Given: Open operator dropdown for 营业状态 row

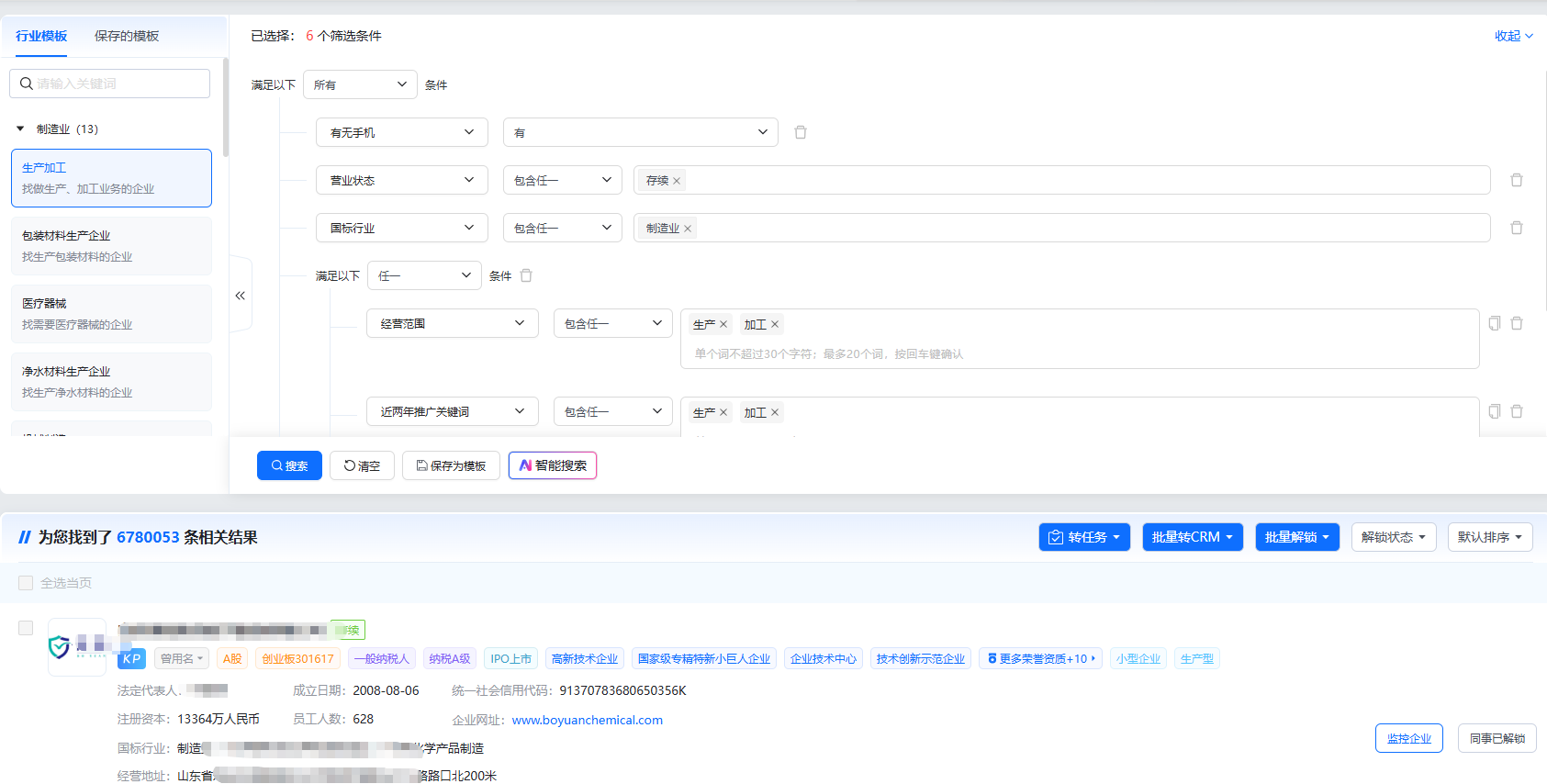Looking at the screenshot, I should 563,180.
